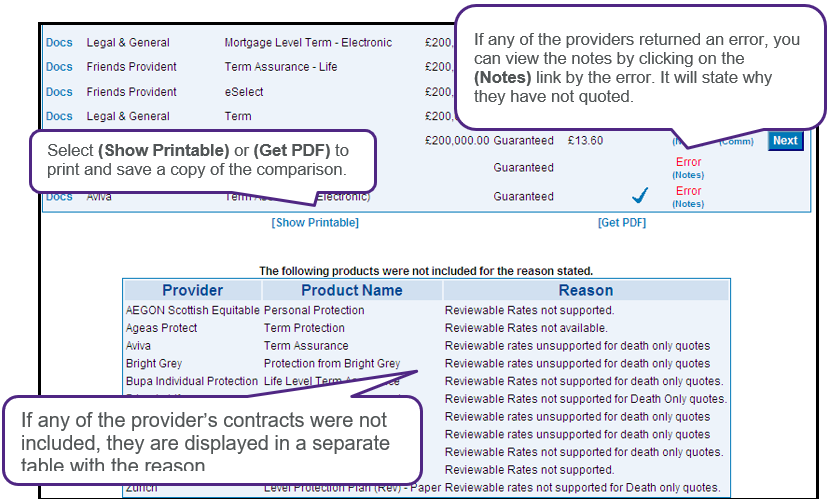830x501 pixels.
Task: Click the Term Assurance product name cell
Action: 306,346
